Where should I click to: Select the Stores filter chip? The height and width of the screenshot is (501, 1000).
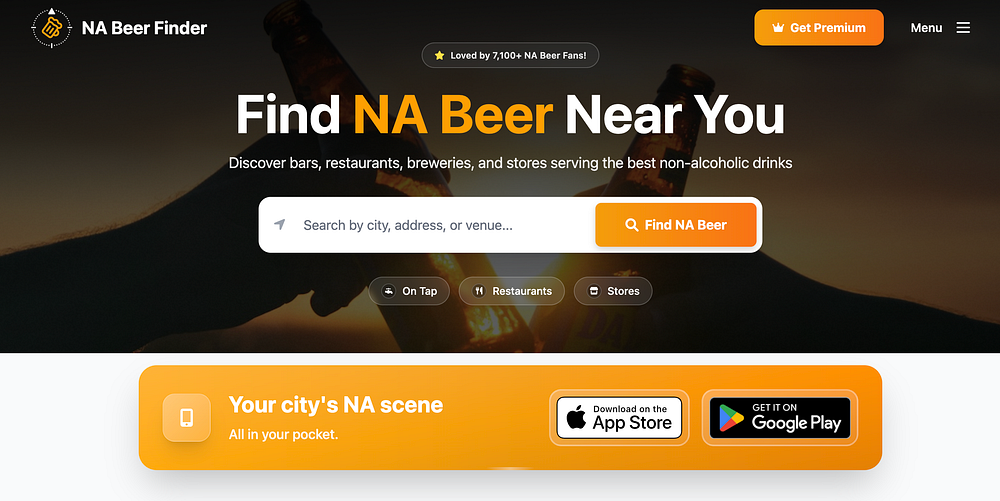pyautogui.click(x=613, y=291)
